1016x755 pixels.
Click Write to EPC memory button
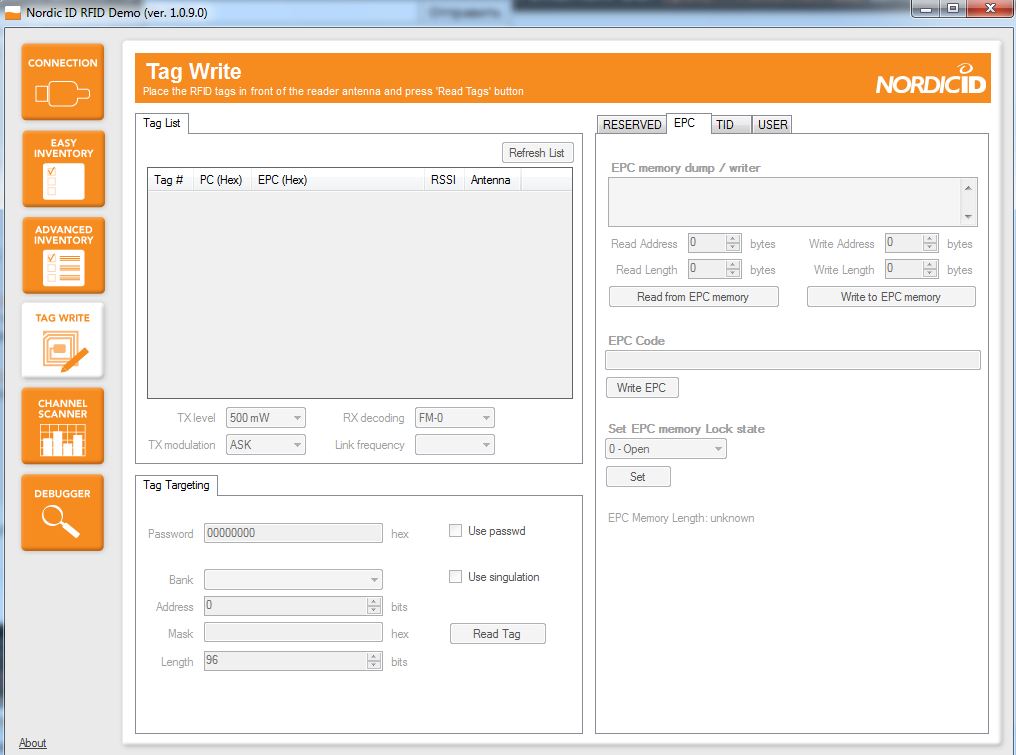pyautogui.click(x=891, y=297)
